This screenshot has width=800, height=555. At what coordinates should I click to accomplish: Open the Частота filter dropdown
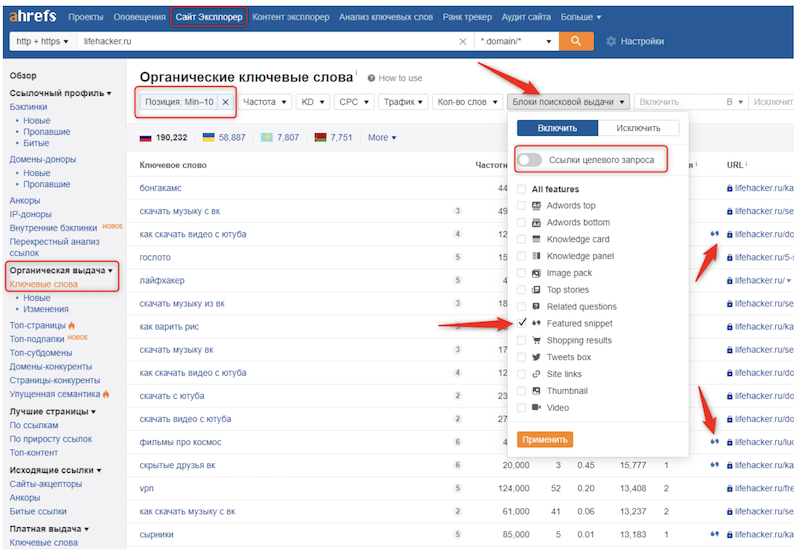point(265,102)
